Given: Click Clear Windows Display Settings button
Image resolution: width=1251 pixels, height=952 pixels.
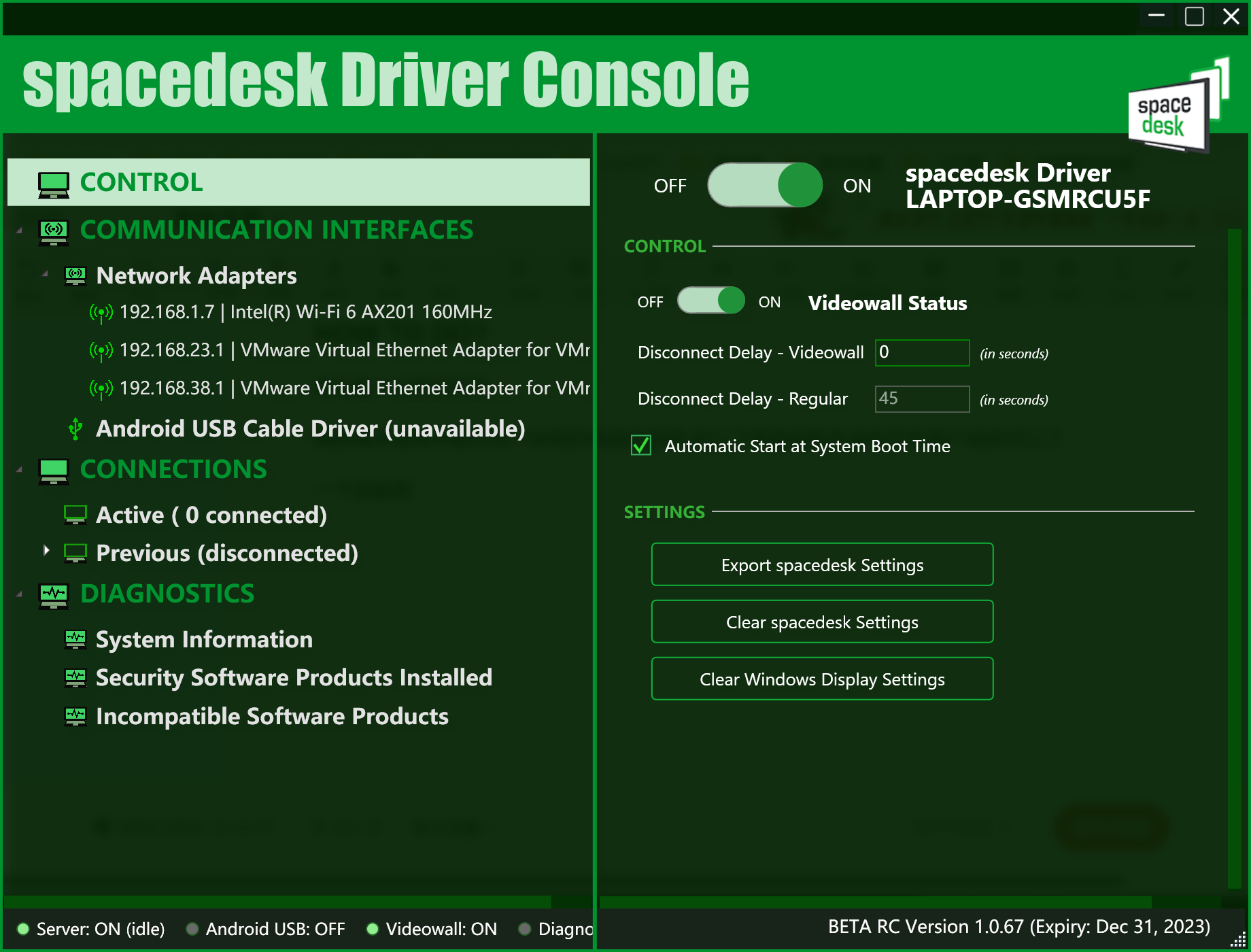Looking at the screenshot, I should point(822,679).
